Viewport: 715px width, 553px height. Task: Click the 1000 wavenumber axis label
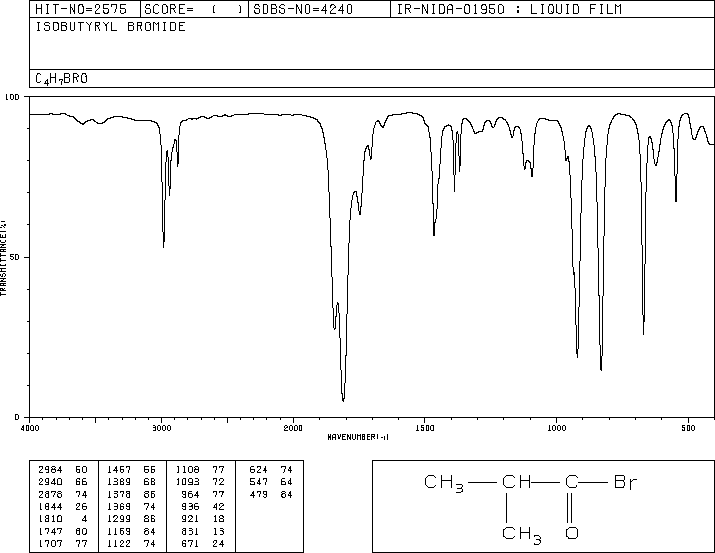coord(556,428)
